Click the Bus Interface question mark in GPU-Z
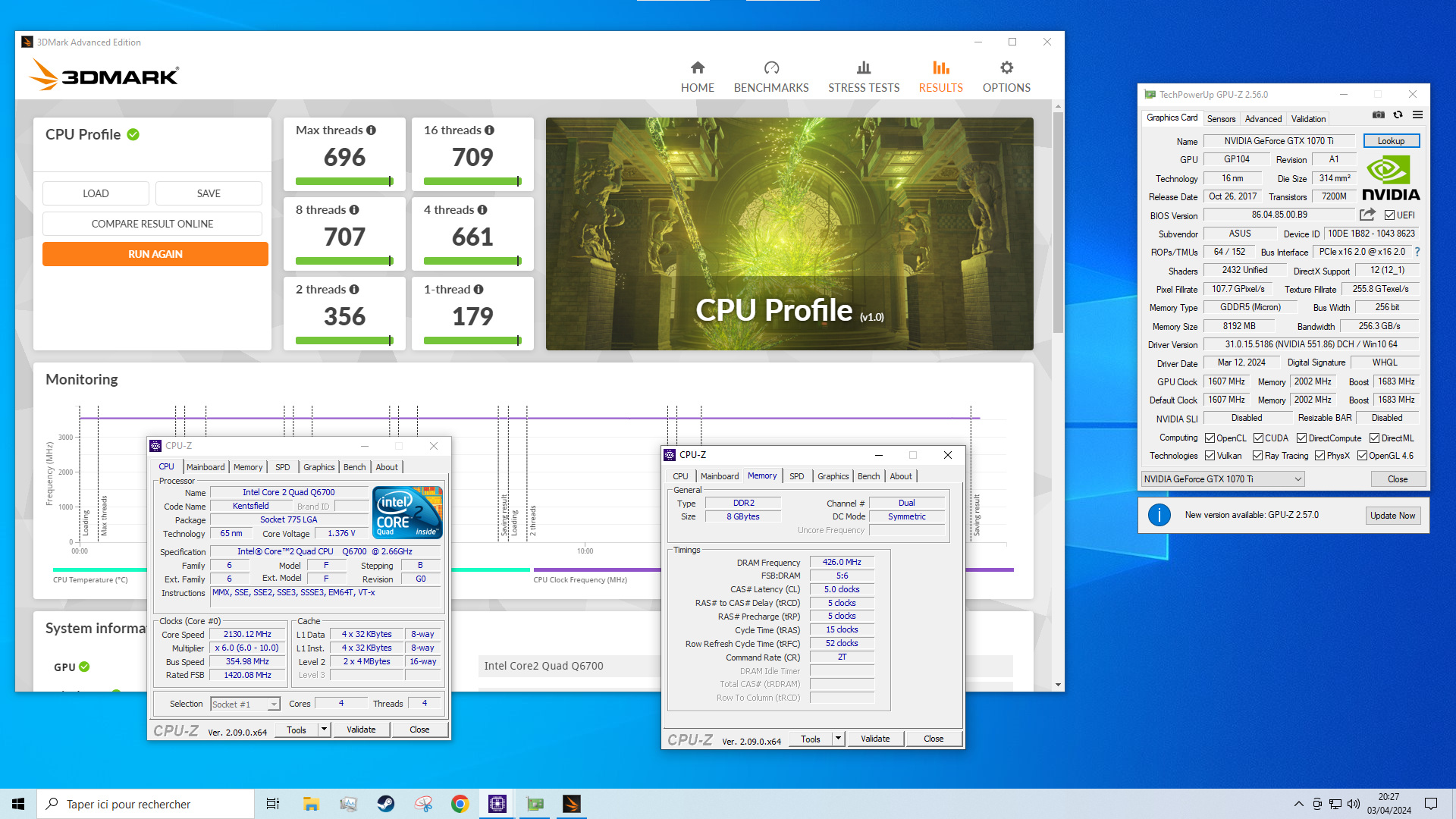 pos(1417,252)
